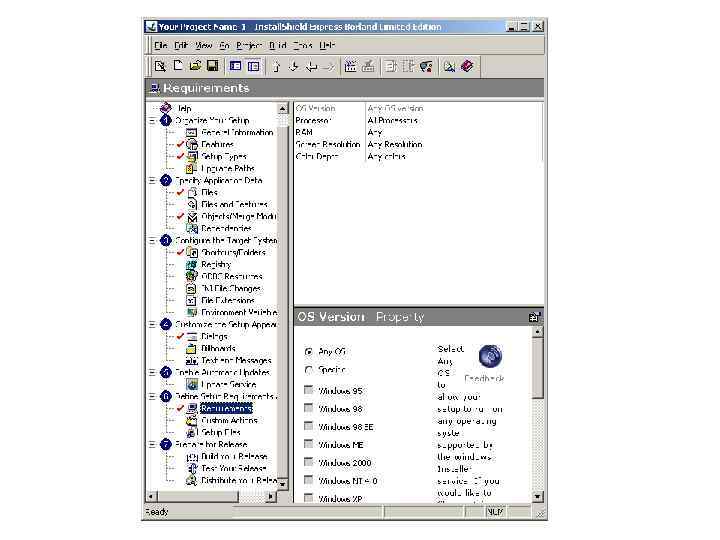Click the ODBC Resources tree icon
Image resolution: width=720 pixels, height=540 pixels.
click(191, 276)
